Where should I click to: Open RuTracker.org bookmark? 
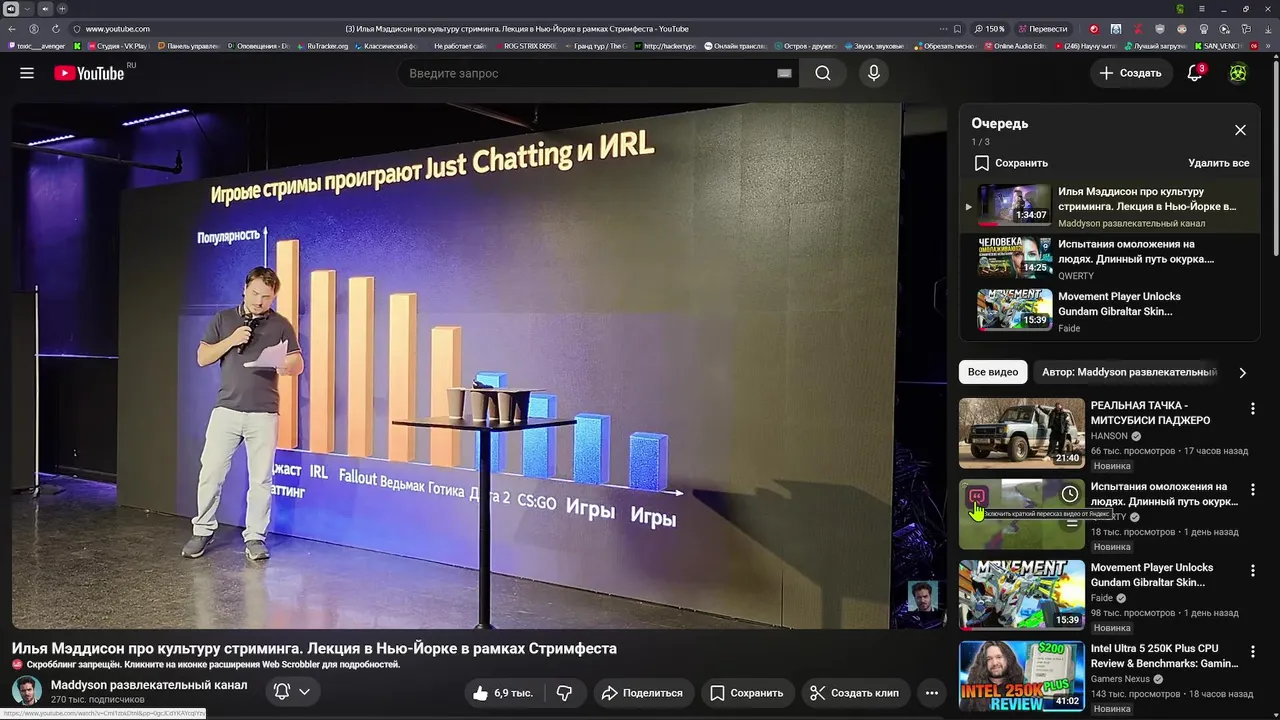323,46
